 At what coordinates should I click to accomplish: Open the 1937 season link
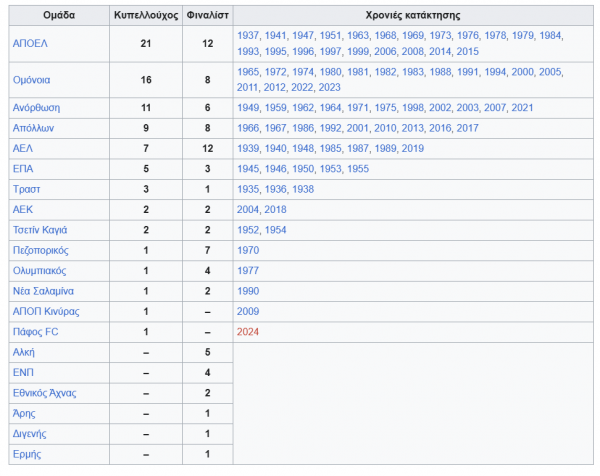tap(248, 36)
